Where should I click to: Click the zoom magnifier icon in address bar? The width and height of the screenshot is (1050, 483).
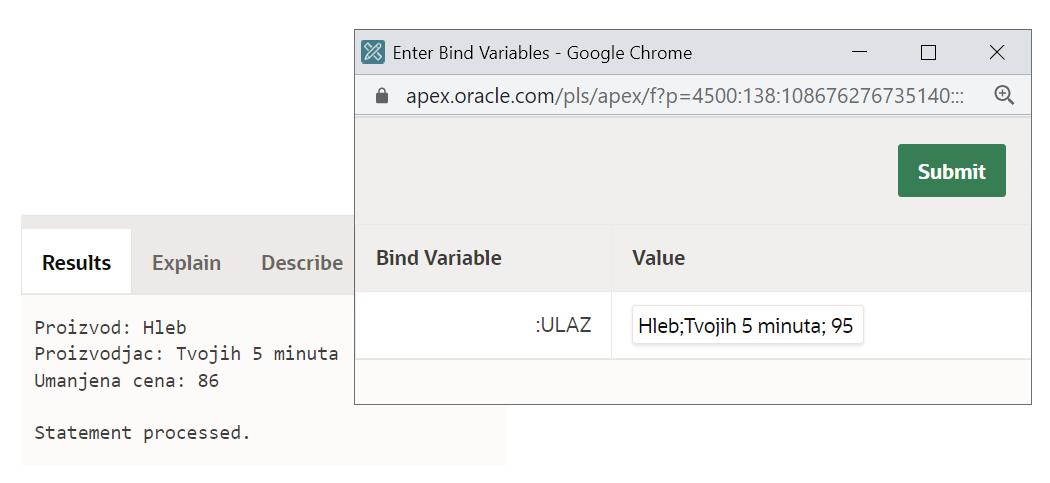[1004, 95]
